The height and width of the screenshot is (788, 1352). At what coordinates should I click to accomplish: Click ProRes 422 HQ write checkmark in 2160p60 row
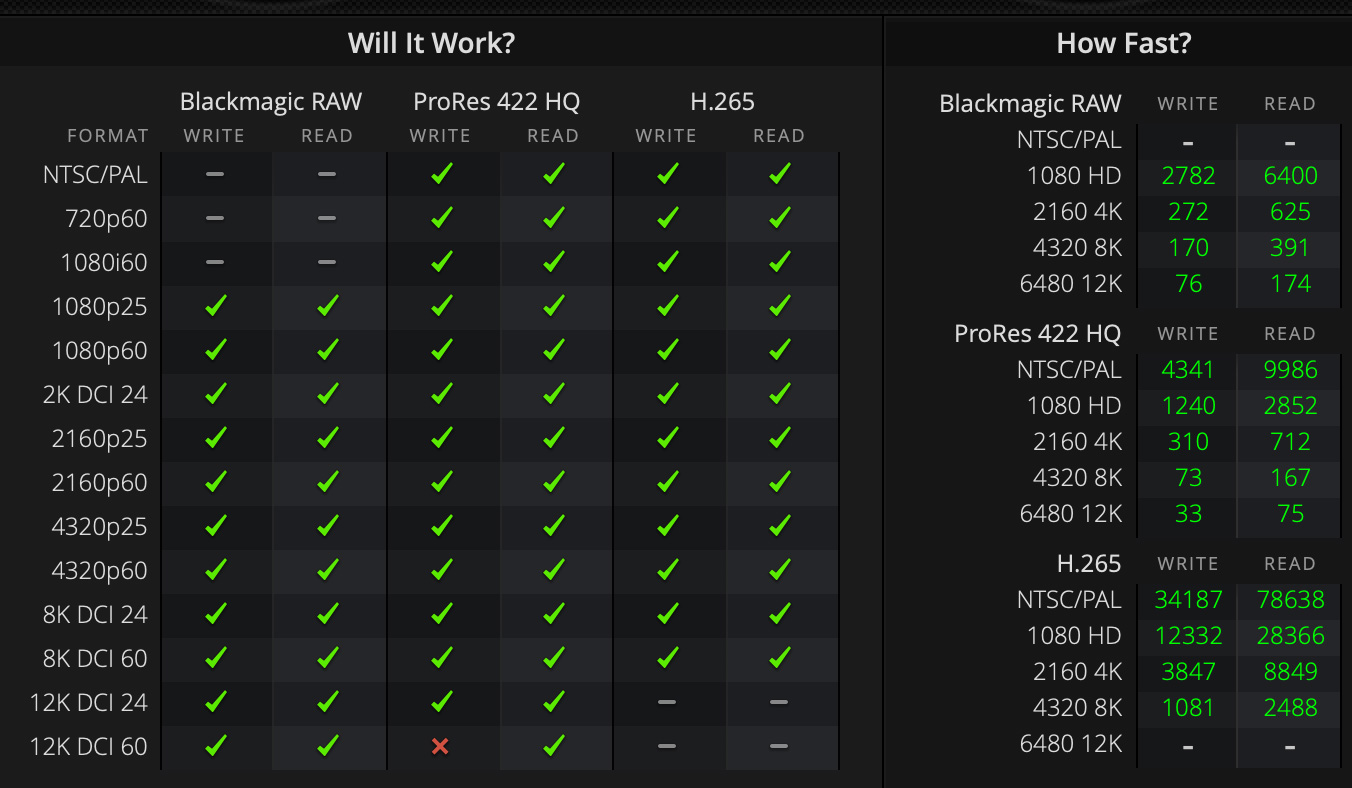click(441, 482)
